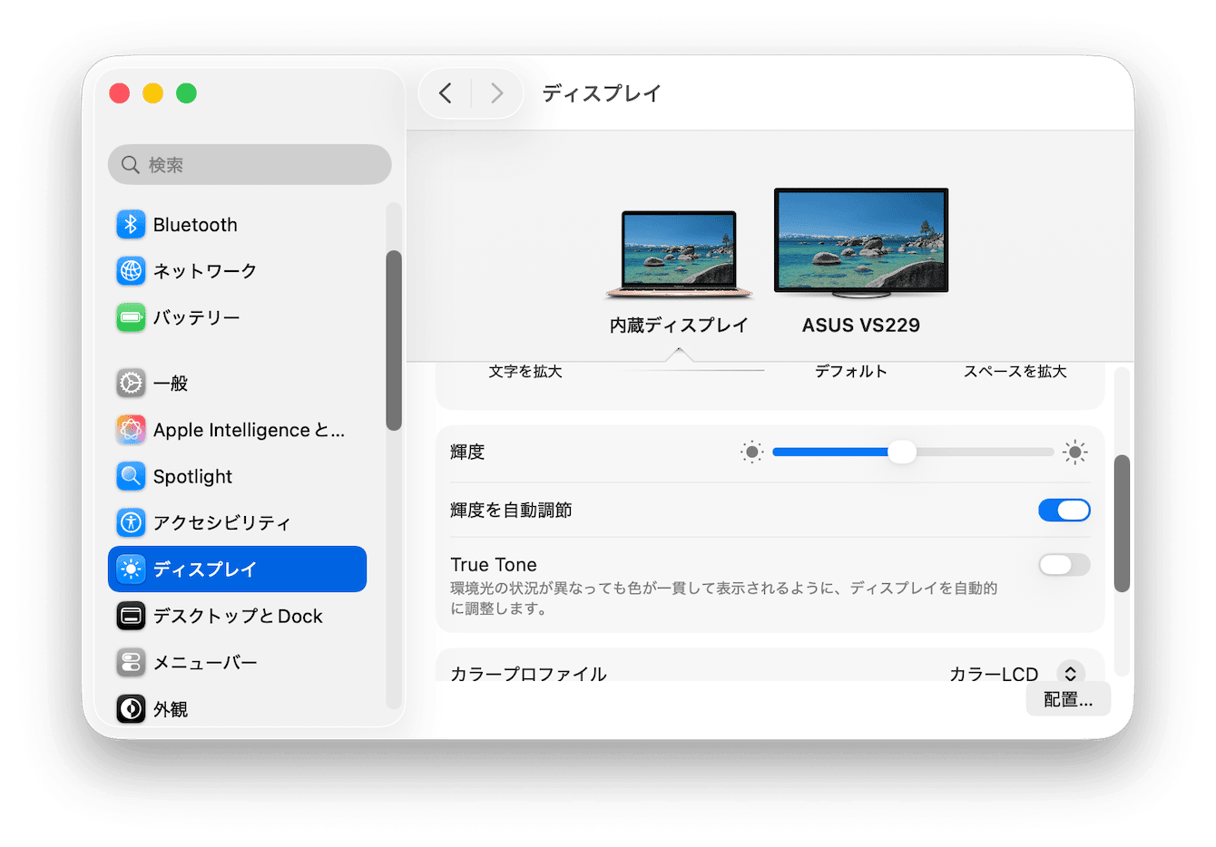This screenshot has height=847, width=1216.
Task: Click the バッテリー battery icon
Action: 131,318
